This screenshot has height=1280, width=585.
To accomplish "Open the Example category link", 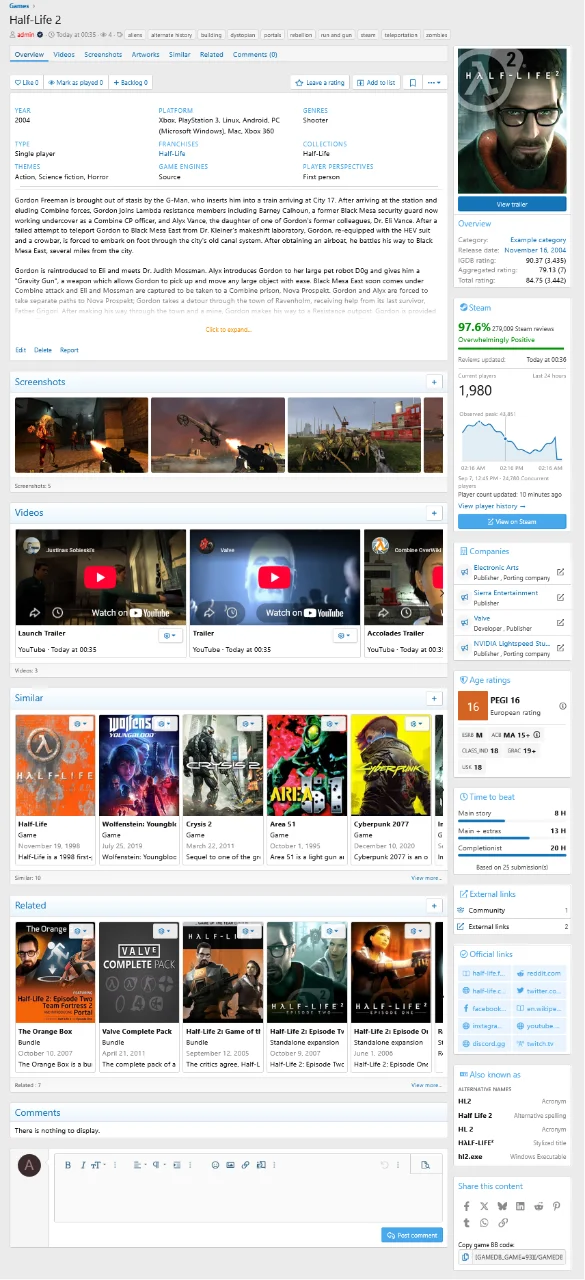I will (538, 240).
